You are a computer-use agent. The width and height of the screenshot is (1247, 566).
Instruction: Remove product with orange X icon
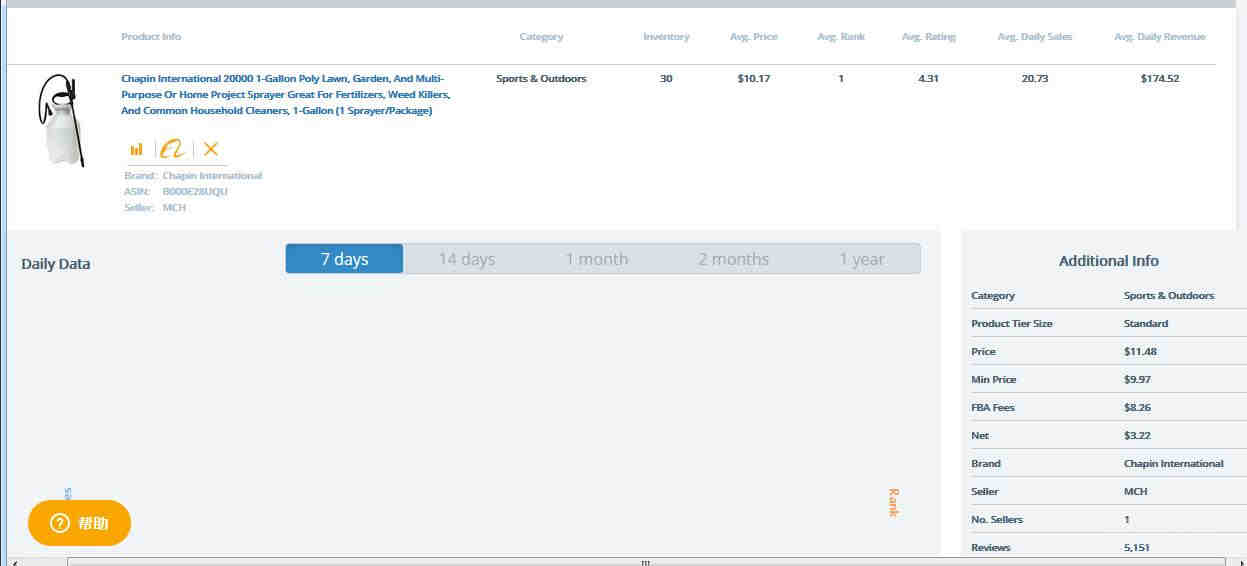tap(210, 149)
